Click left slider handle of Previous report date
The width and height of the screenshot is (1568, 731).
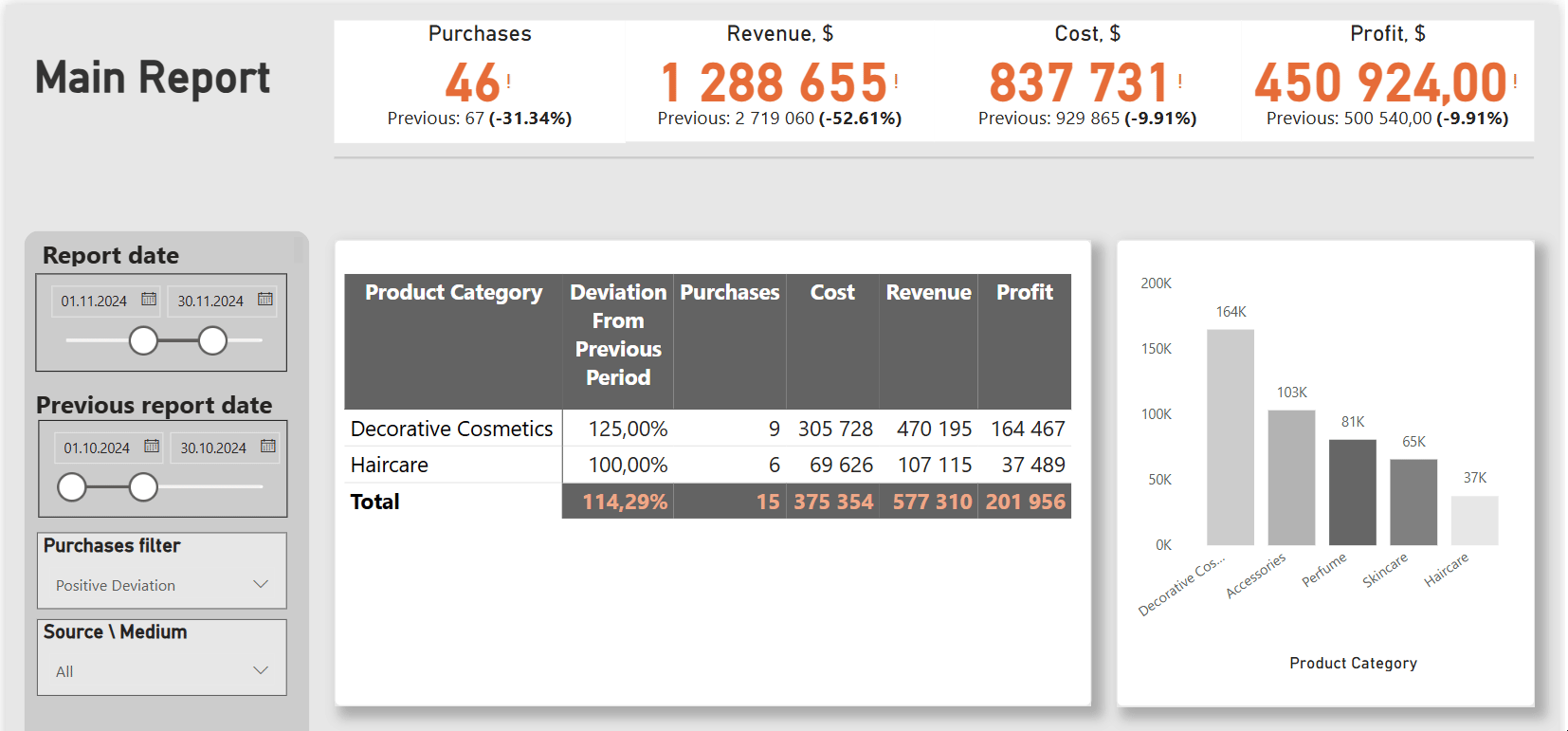(72, 487)
